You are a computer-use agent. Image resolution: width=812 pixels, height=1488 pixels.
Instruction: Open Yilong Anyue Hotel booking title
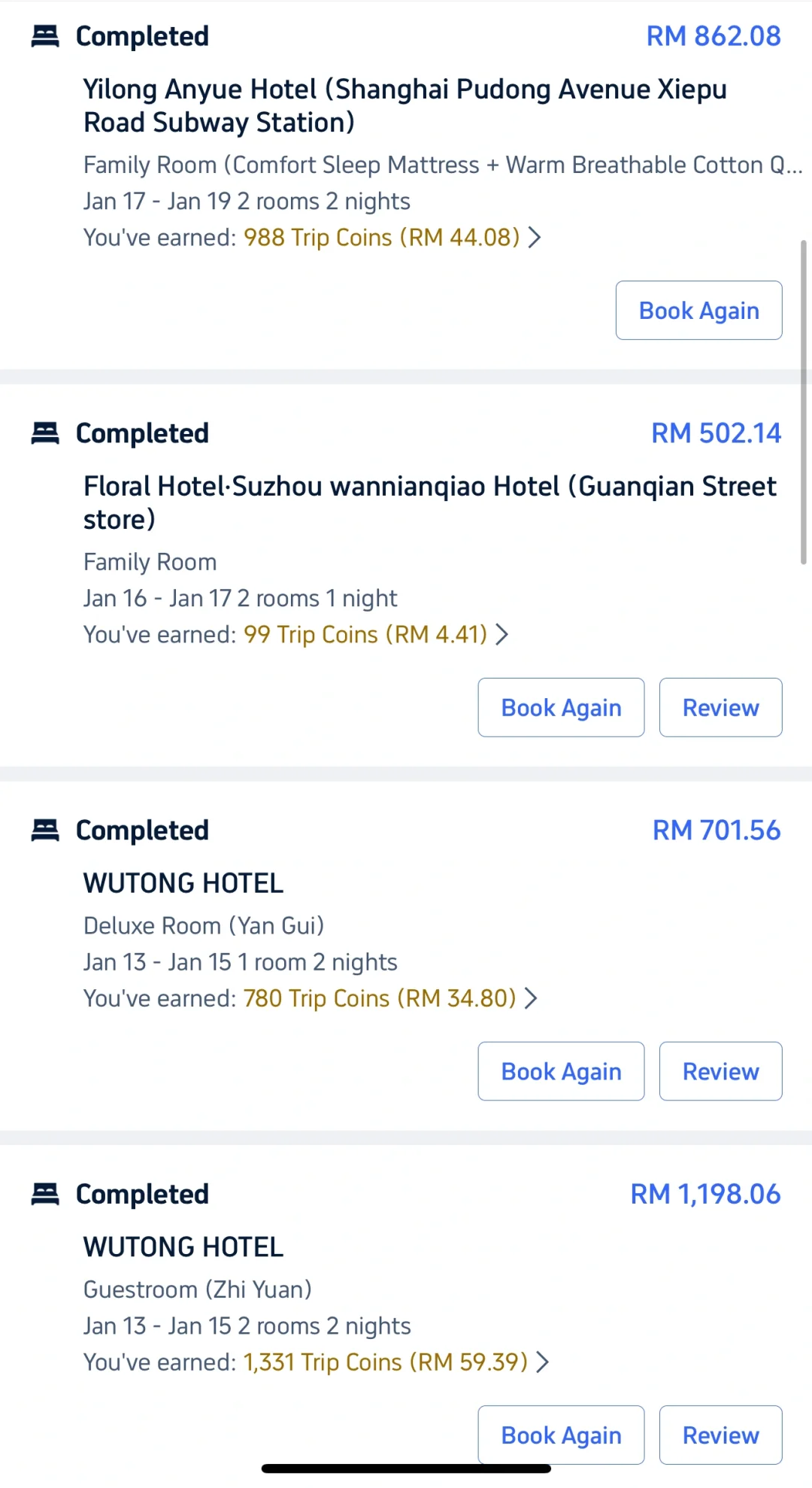coord(404,105)
